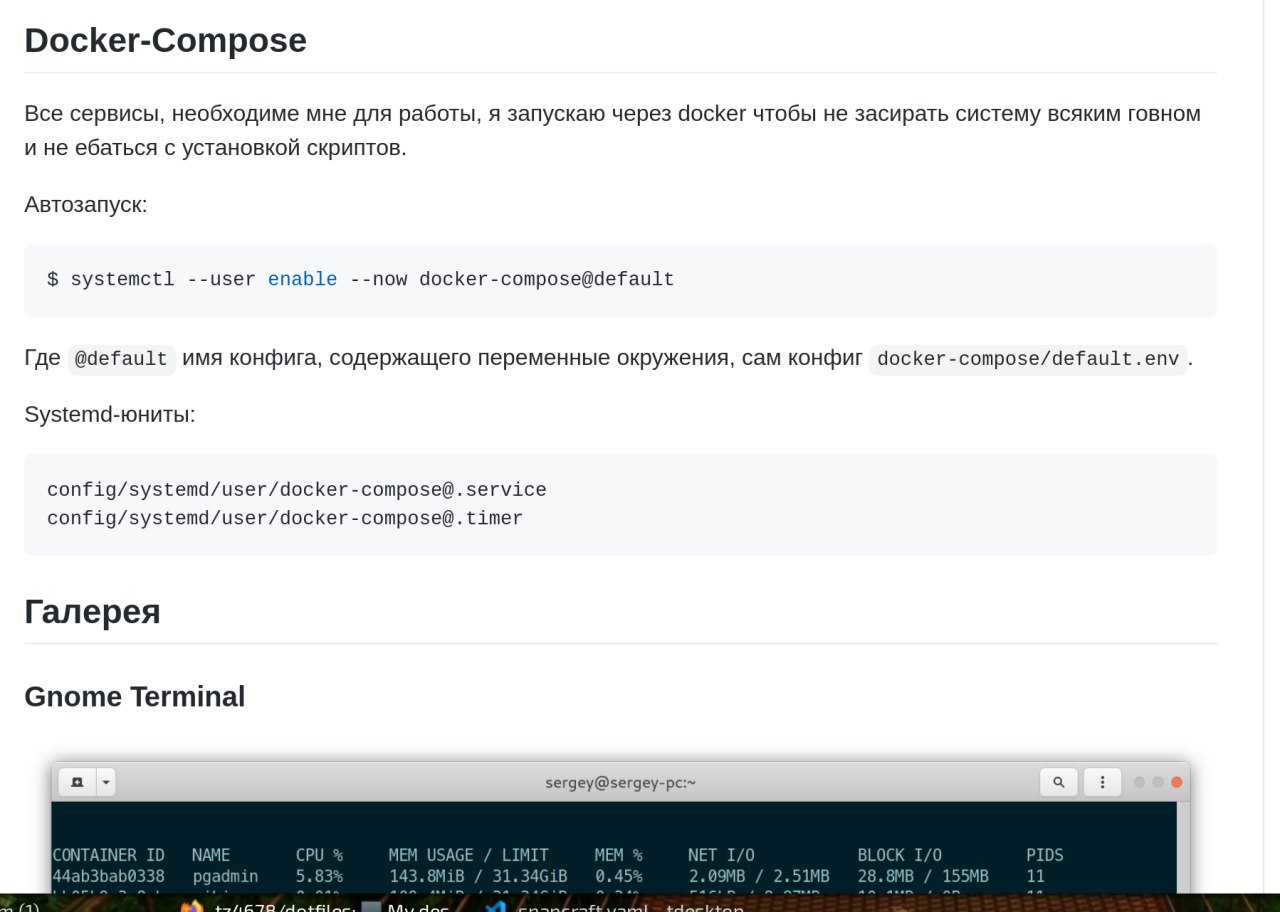Viewport: 1280px width, 912px height.
Task: Click the "config/systemd/user/docker-compose@.service" line
Action: pyautogui.click(x=297, y=490)
